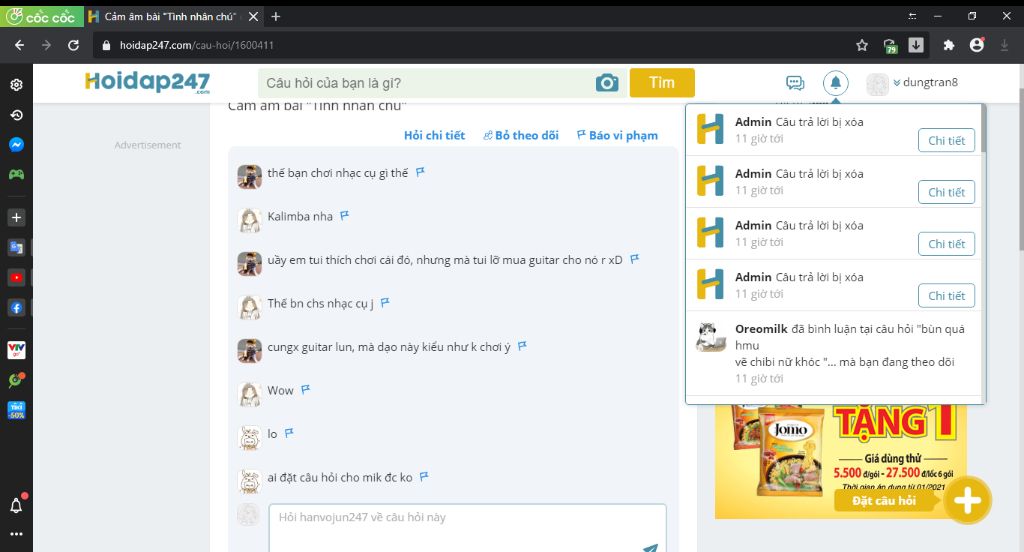Open the translate sidebar shortcut
This screenshot has width=1024, height=552.
click(16, 248)
